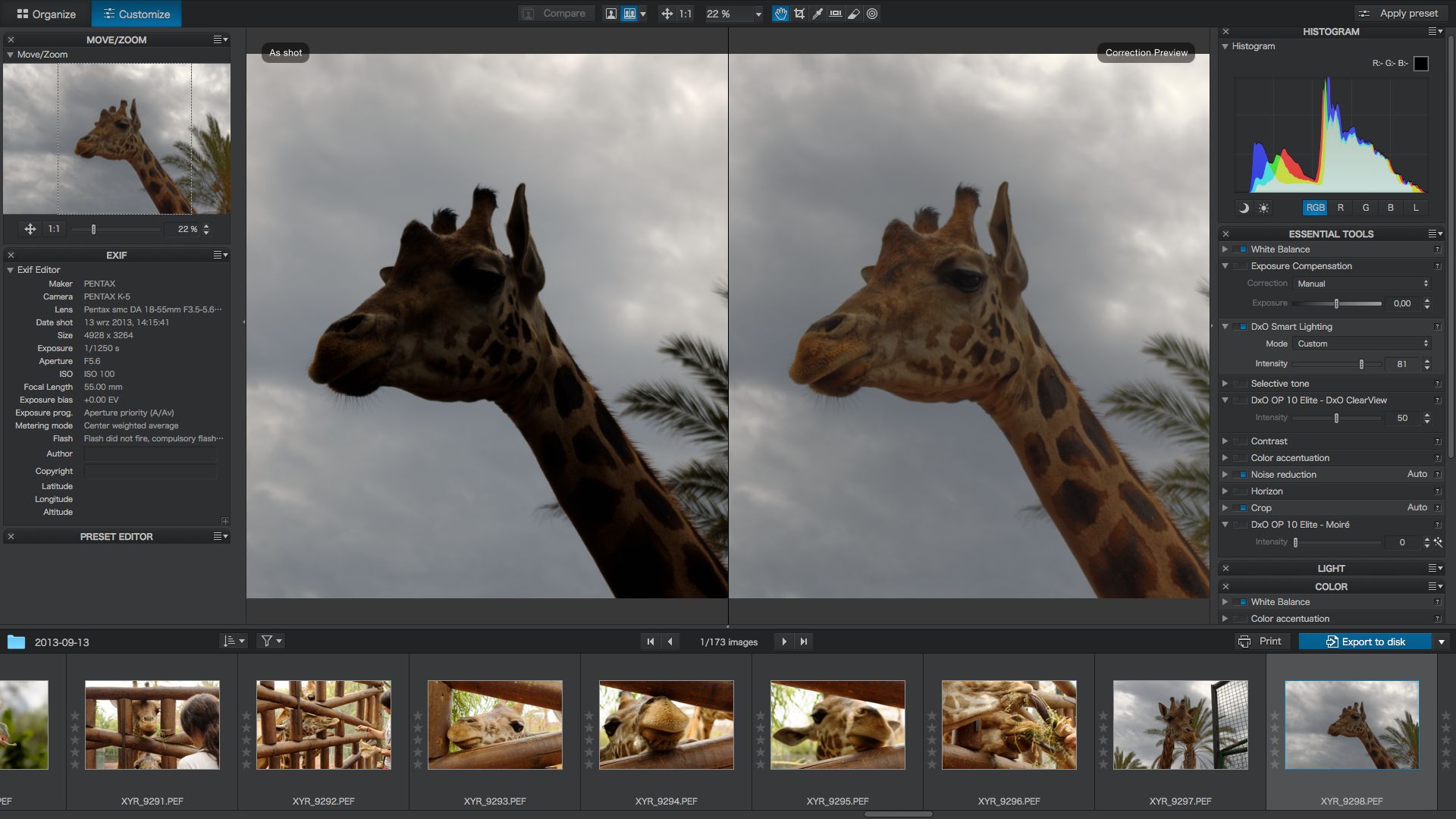Jump to last image in filmstrip

[804, 642]
